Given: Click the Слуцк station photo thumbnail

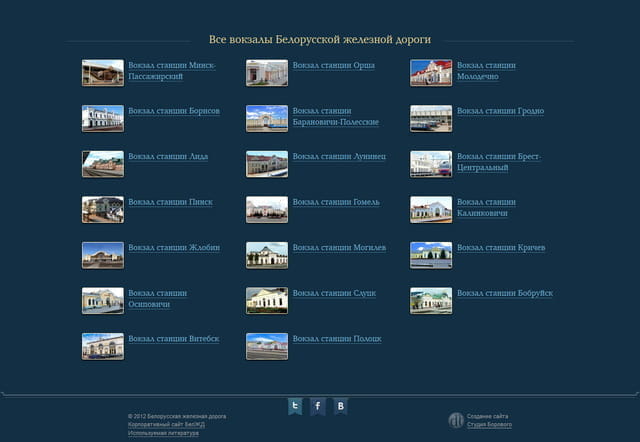Looking at the screenshot, I should click(267, 301).
